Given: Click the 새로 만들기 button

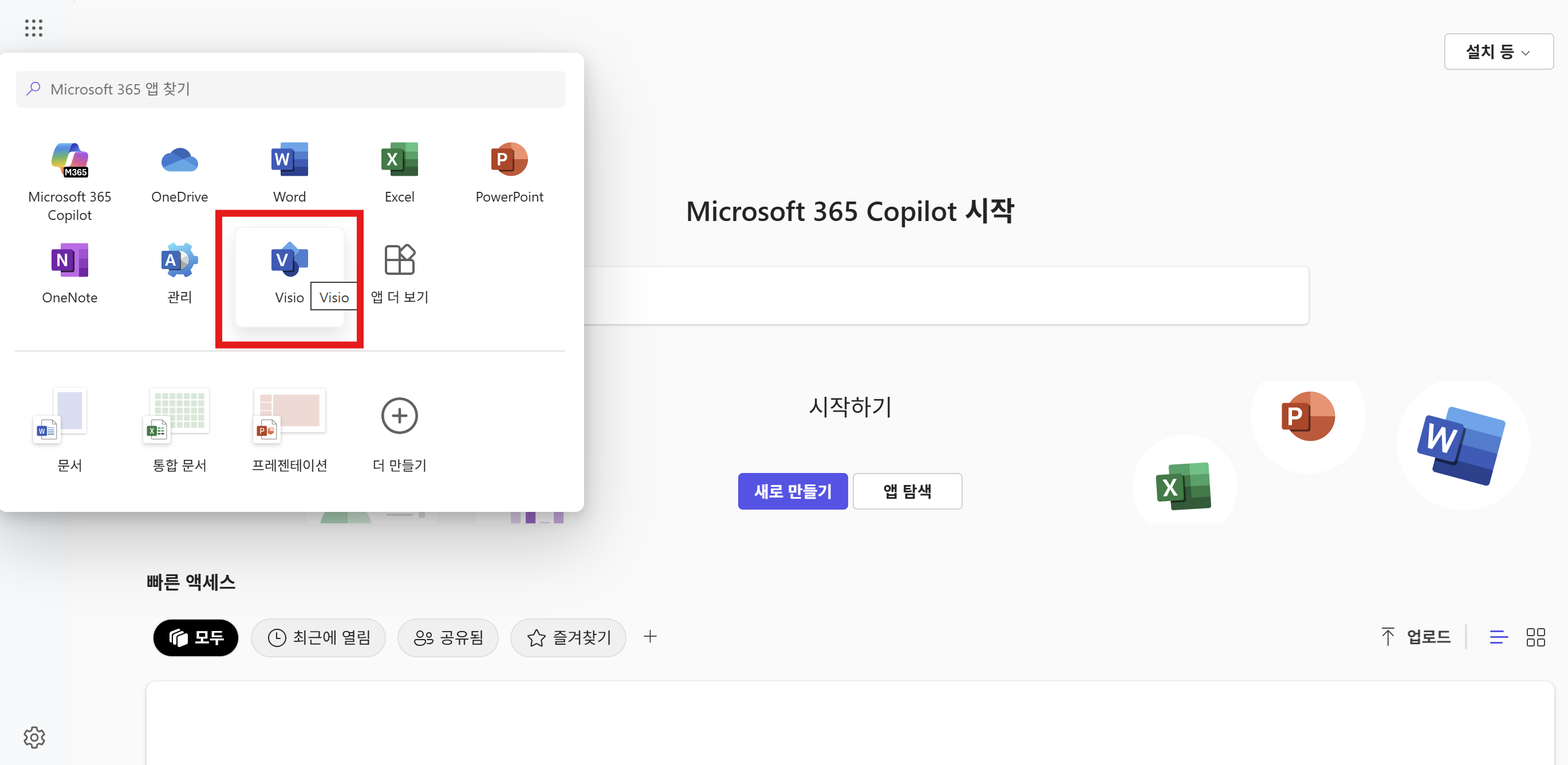Looking at the screenshot, I should [x=793, y=491].
